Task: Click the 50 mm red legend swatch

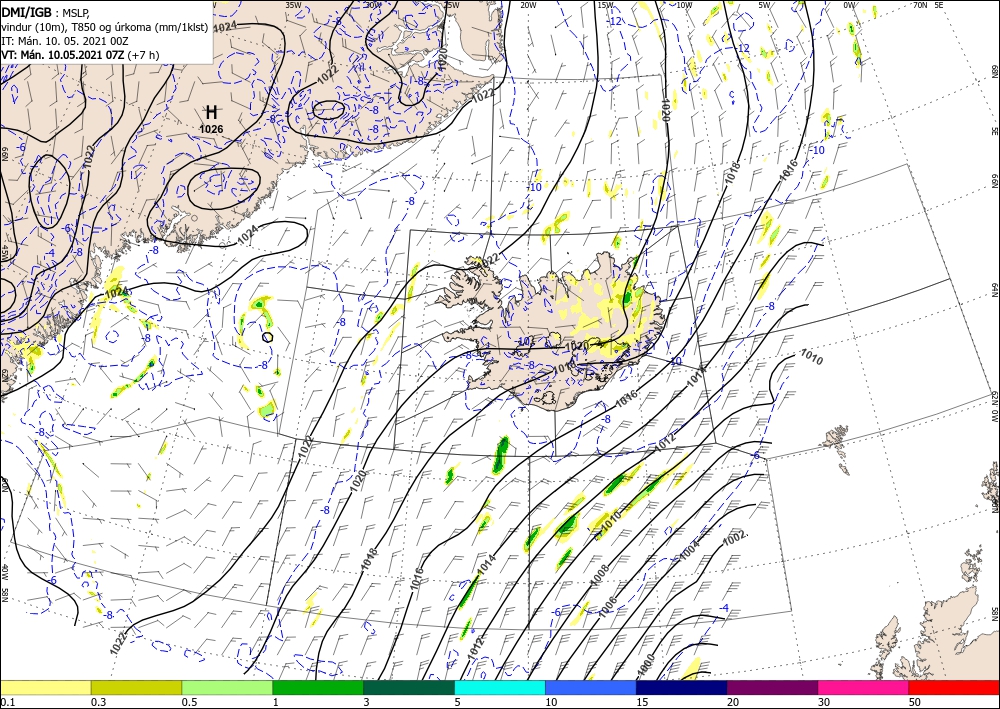Action: point(954,687)
